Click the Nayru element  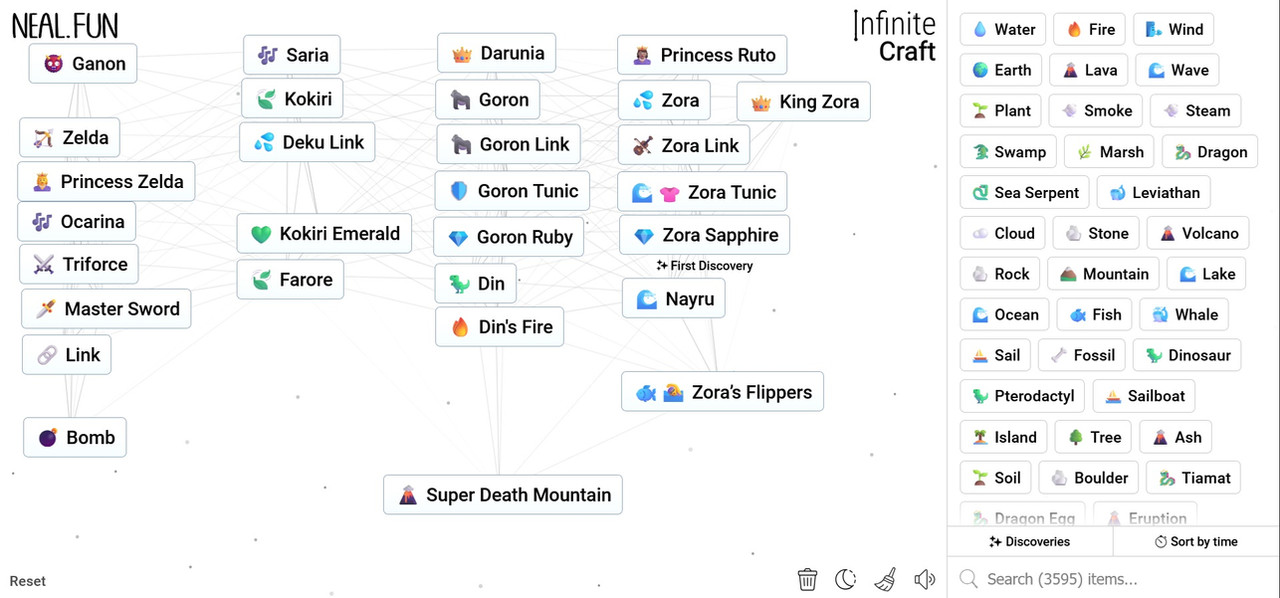point(674,299)
